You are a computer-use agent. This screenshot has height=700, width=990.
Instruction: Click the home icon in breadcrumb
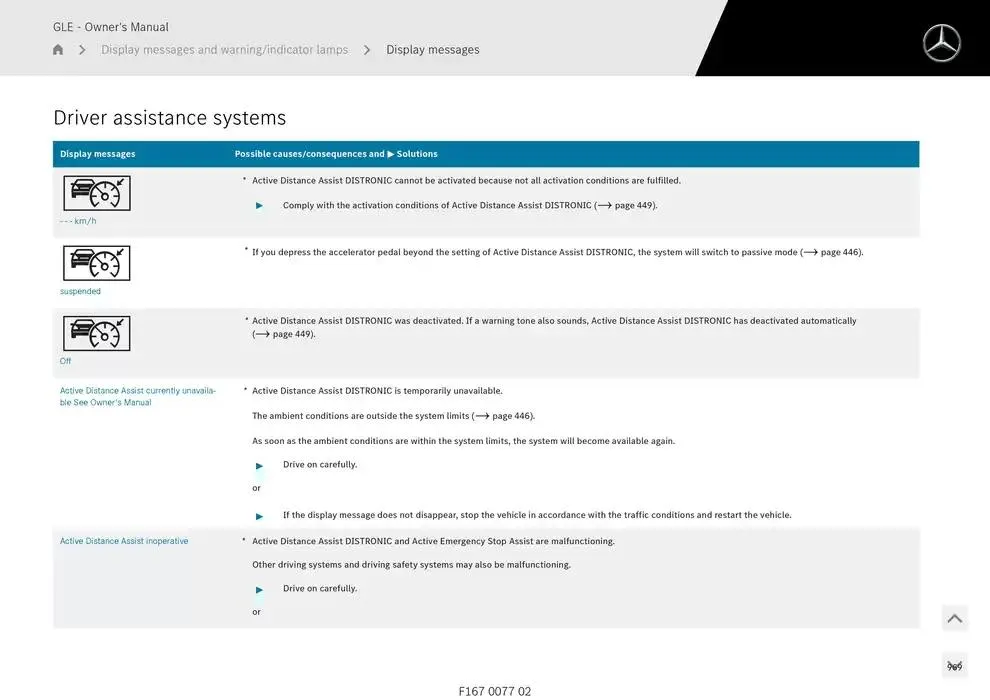58,50
